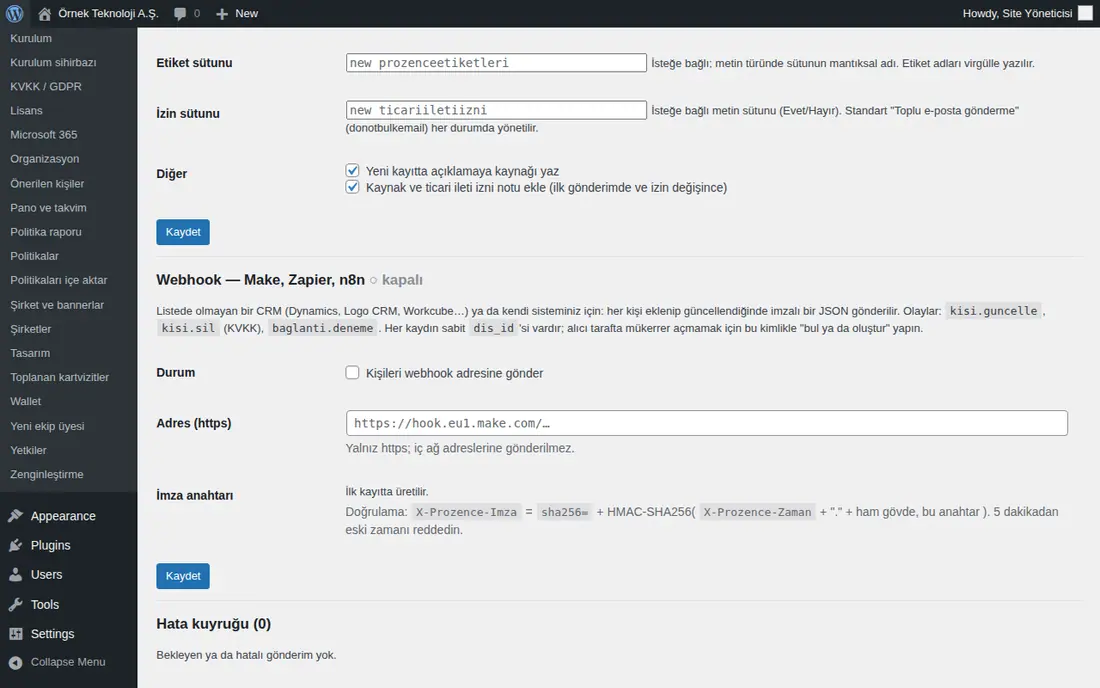
Task: Go to KVKK / GDPR page
Action: pos(46,86)
